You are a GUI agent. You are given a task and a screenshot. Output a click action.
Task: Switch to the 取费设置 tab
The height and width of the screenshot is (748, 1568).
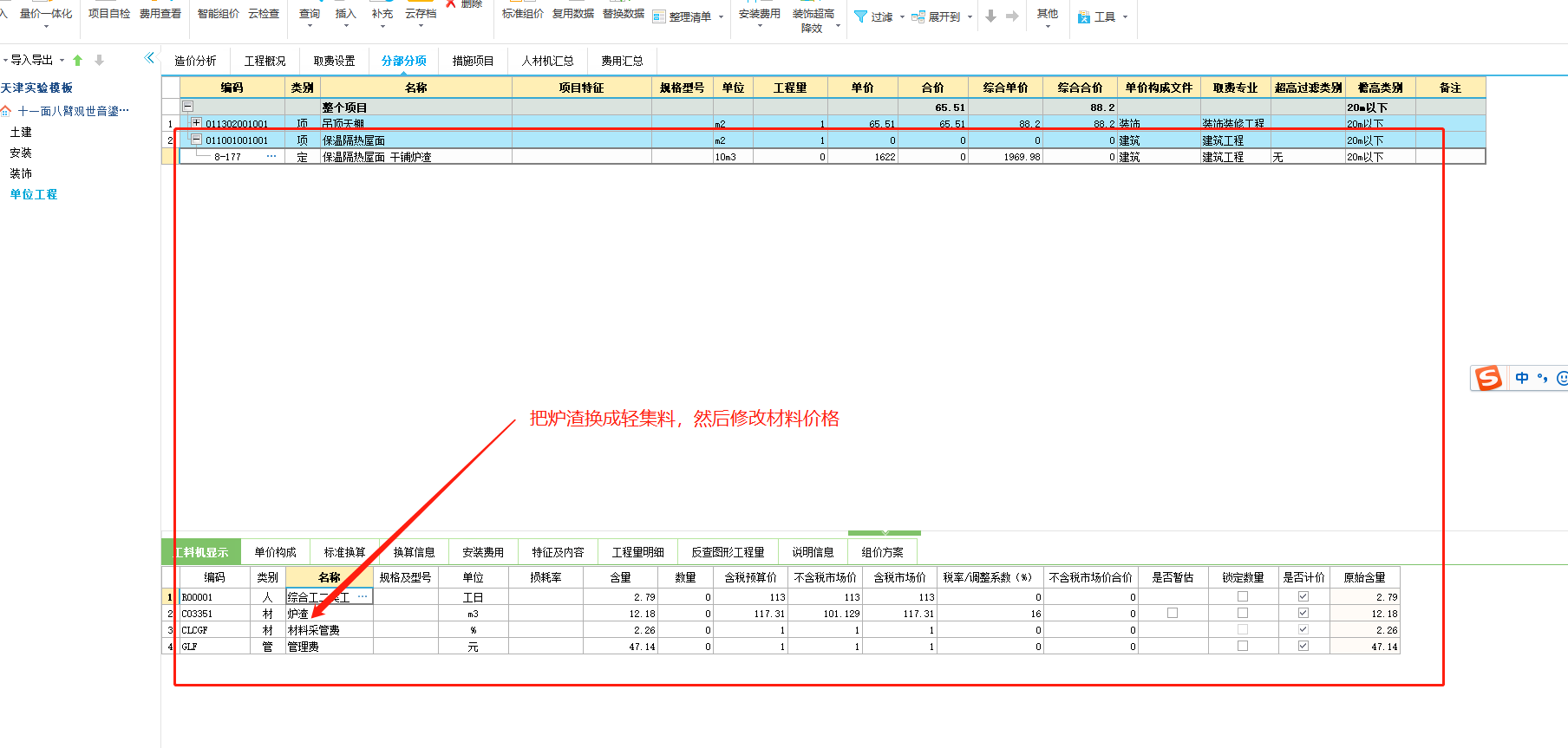334,61
